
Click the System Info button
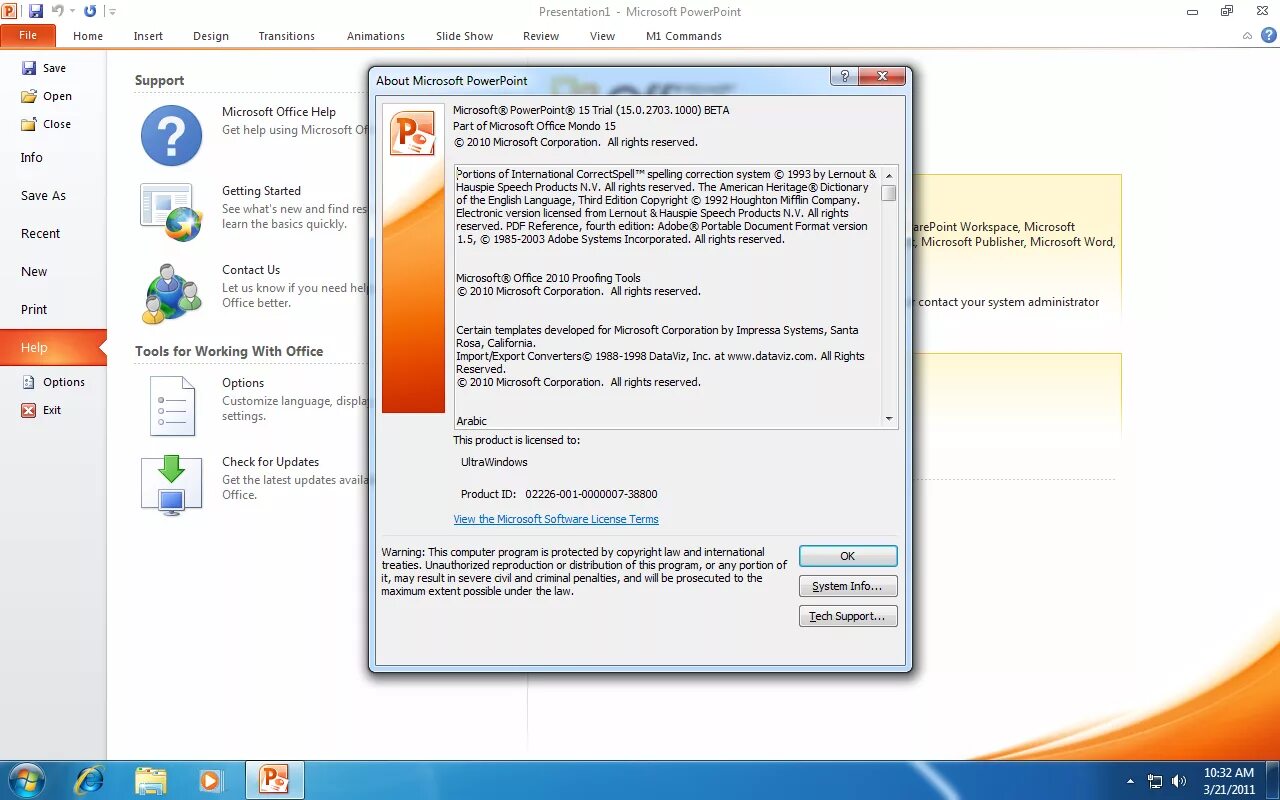(x=848, y=586)
